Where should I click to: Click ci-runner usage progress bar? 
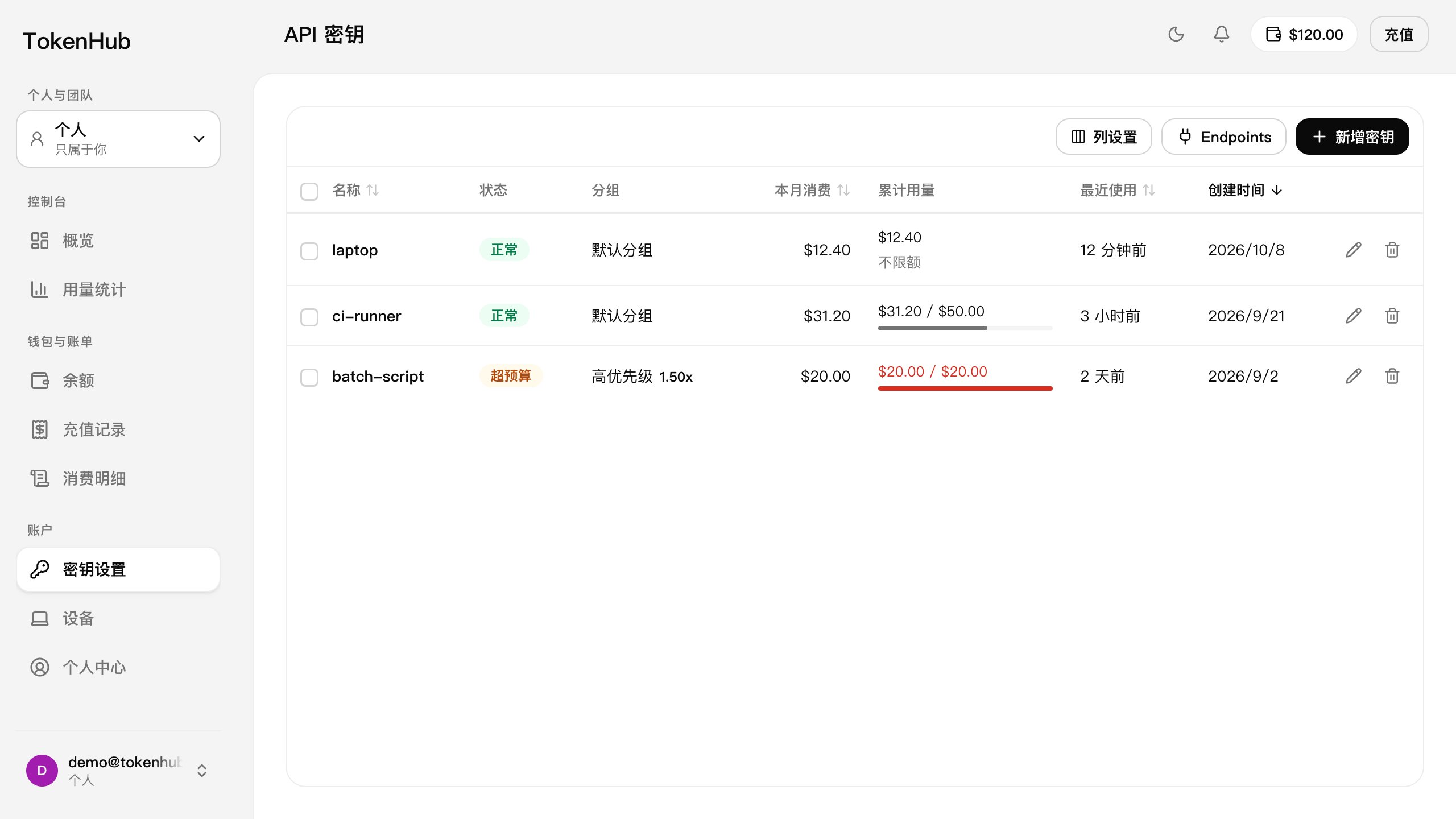[965, 328]
